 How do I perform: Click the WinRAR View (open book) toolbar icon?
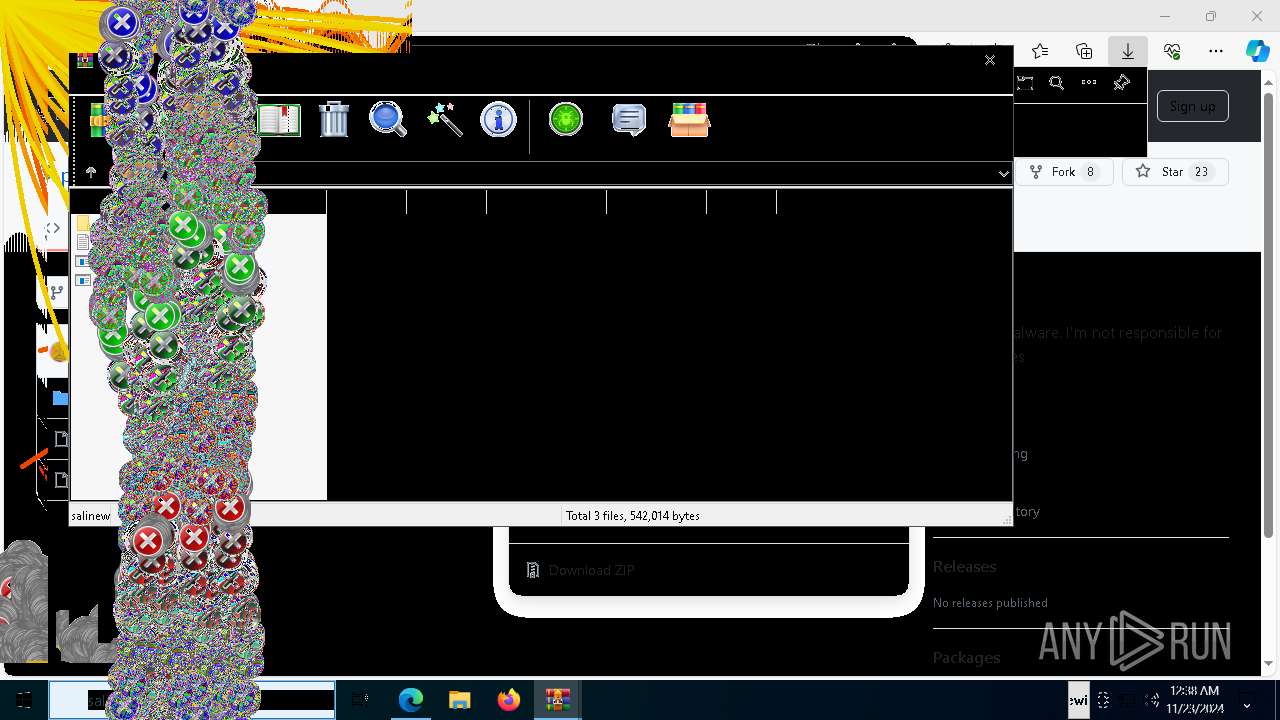pyautogui.click(x=279, y=120)
